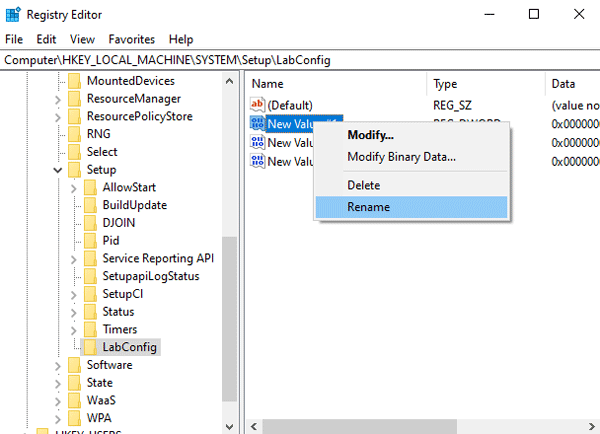The height and width of the screenshot is (434, 600).
Task: Choose Modify... from the context menu
Action: click(x=411, y=135)
